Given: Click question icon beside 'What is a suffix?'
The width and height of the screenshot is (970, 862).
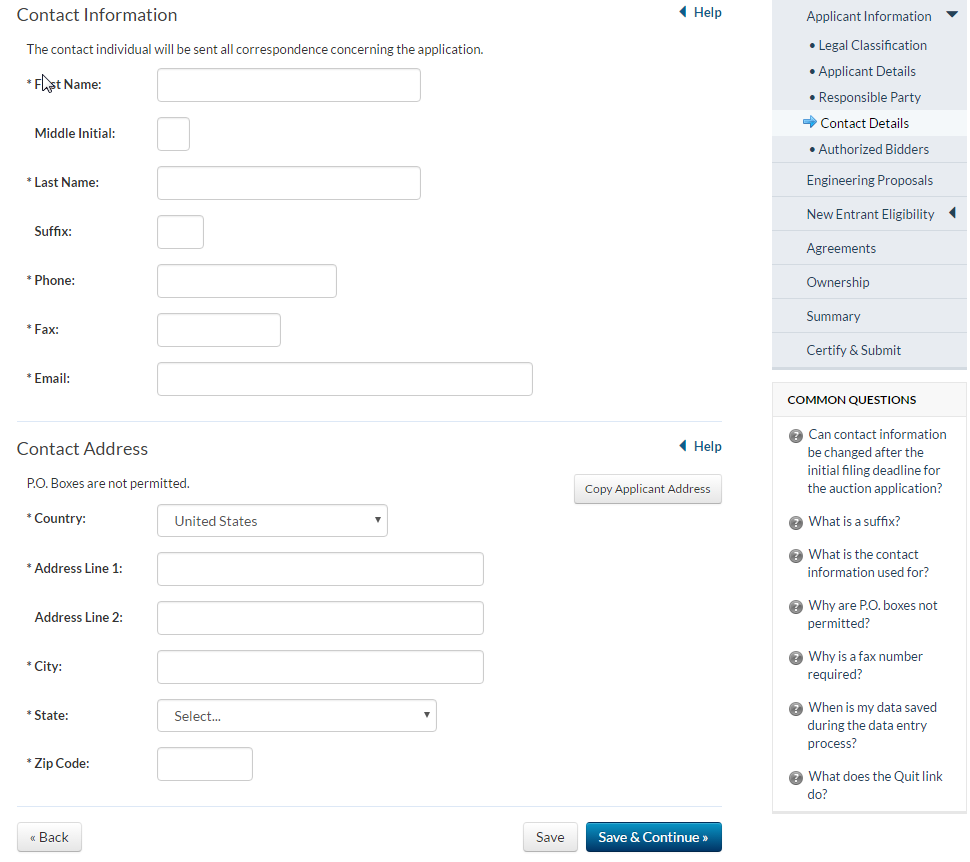Looking at the screenshot, I should [796, 523].
